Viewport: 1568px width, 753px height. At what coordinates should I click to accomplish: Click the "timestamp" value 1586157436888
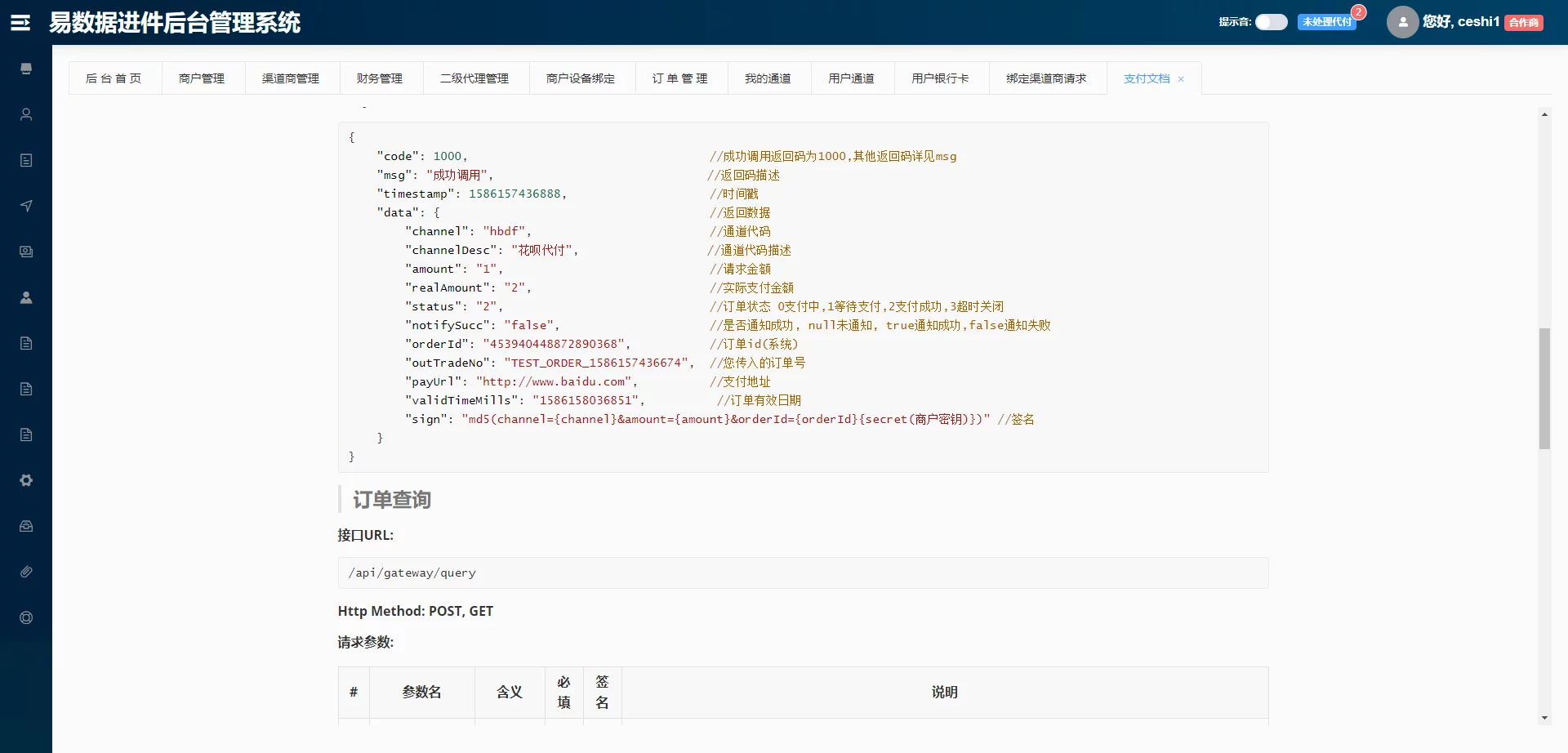514,194
